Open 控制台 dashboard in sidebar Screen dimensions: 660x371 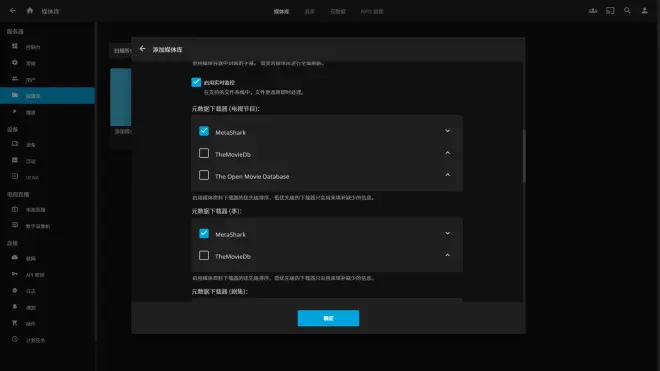[47, 47]
